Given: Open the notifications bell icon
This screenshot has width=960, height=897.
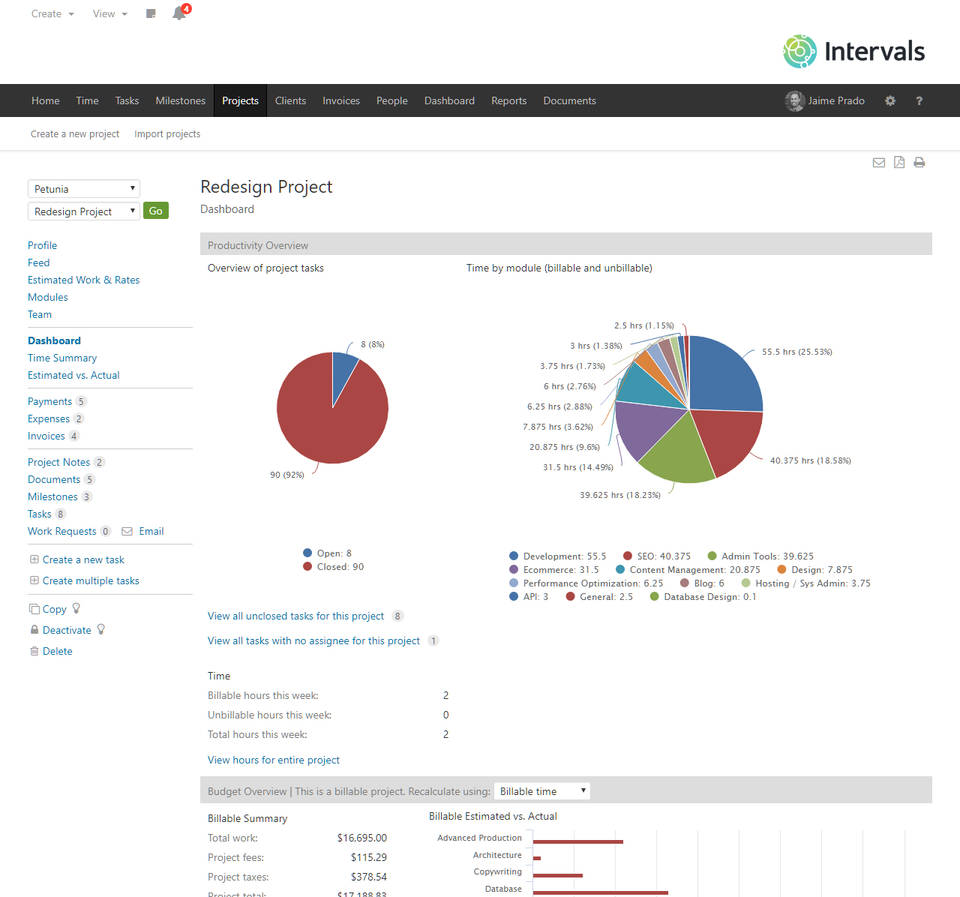Looking at the screenshot, I should coord(180,14).
